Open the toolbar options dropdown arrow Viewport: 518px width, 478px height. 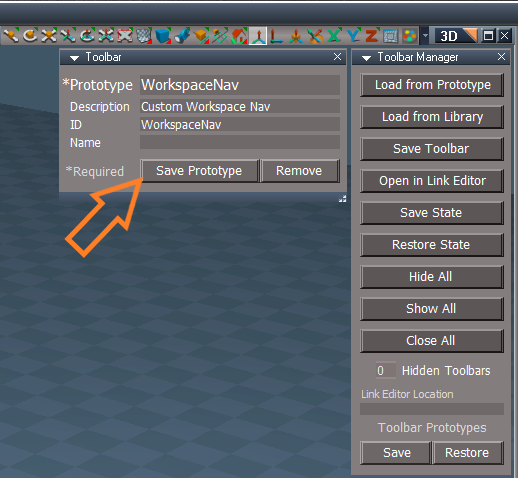click(x=425, y=35)
